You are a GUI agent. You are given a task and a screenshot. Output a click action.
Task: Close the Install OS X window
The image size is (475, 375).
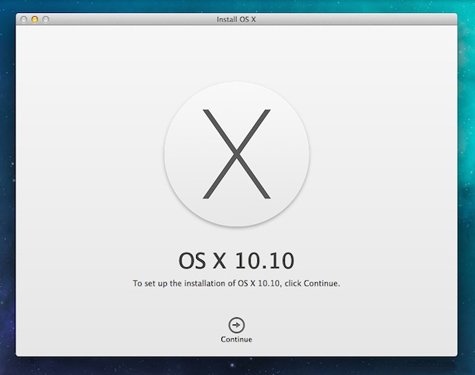click(24, 19)
